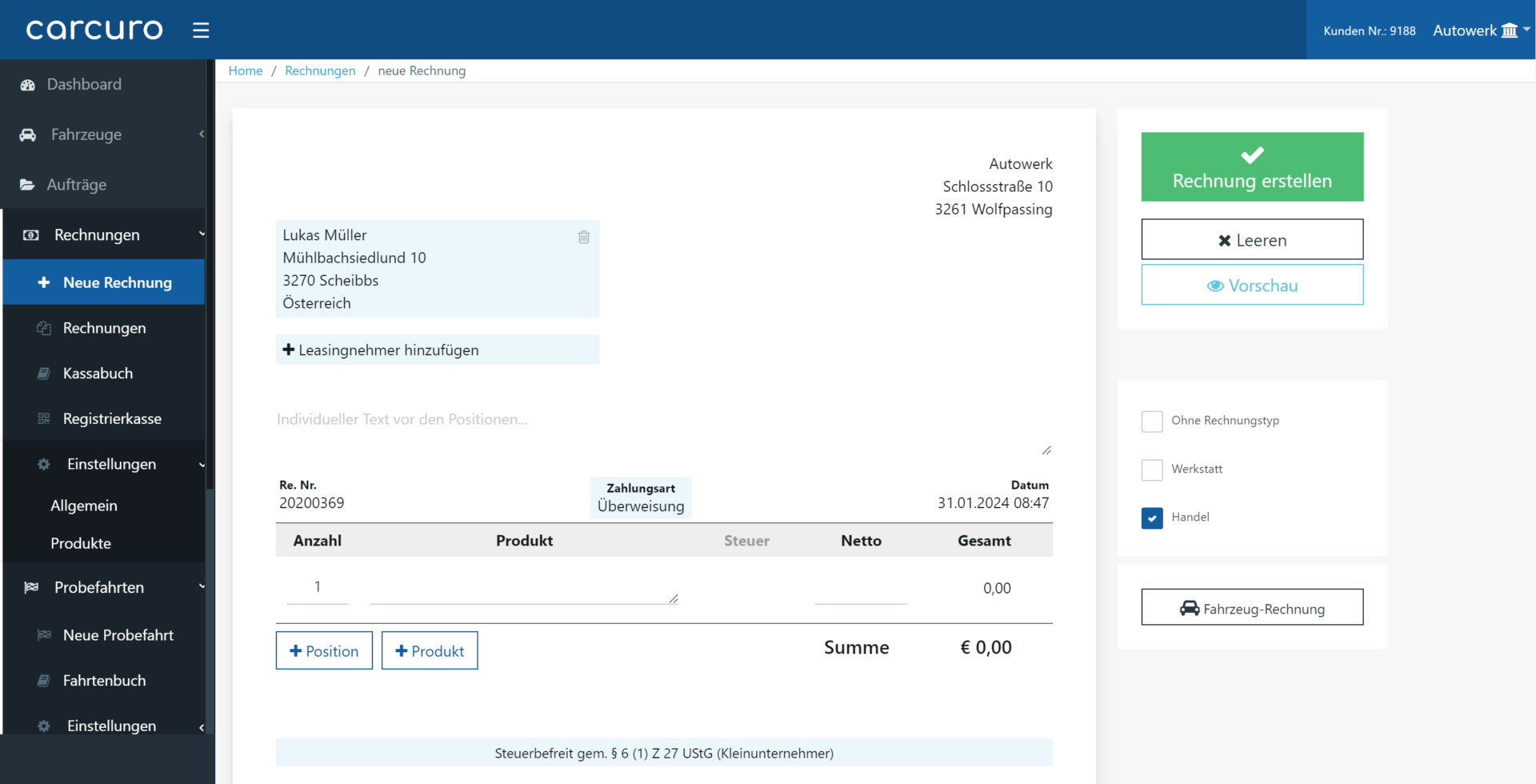This screenshot has height=784, width=1536.
Task: Select Neue Rechnung menu item
Action: click(x=104, y=282)
